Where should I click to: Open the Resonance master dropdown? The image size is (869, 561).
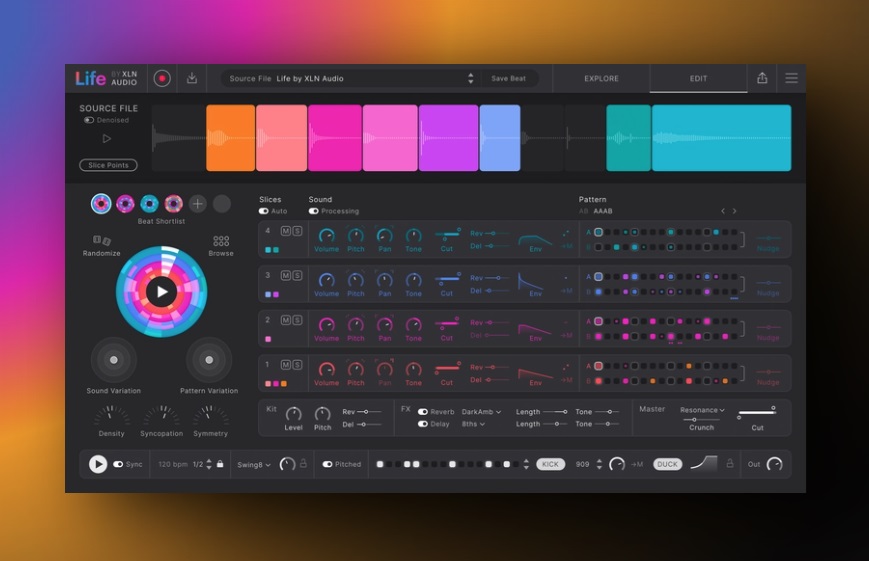pos(702,410)
